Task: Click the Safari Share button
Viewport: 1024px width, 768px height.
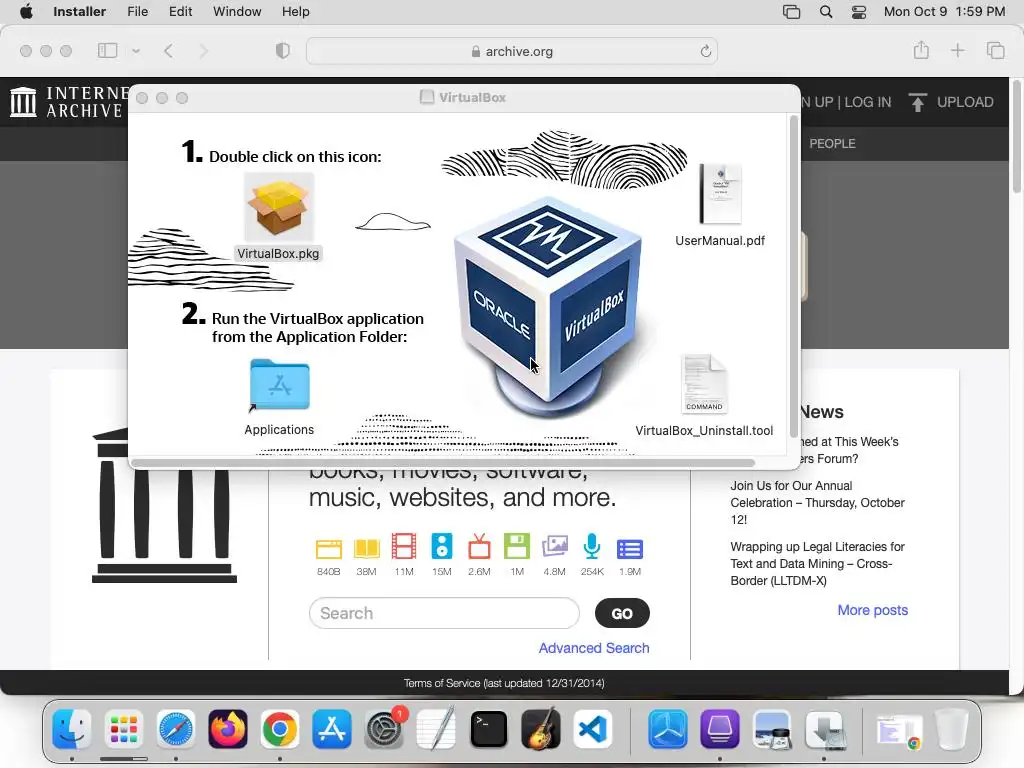Action: coord(921,50)
